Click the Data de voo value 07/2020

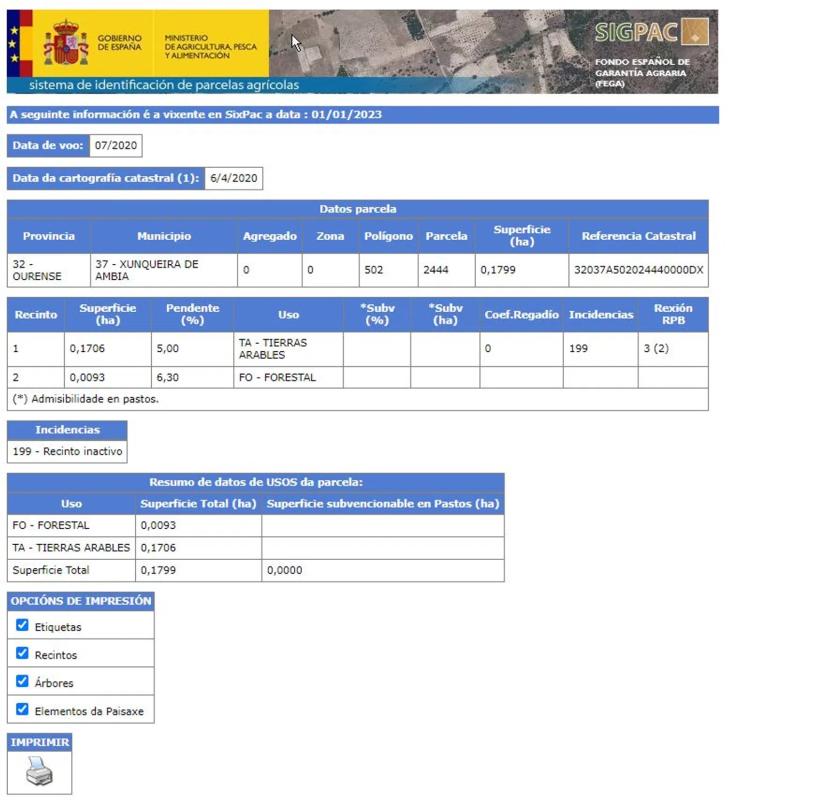pyautogui.click(x=115, y=146)
